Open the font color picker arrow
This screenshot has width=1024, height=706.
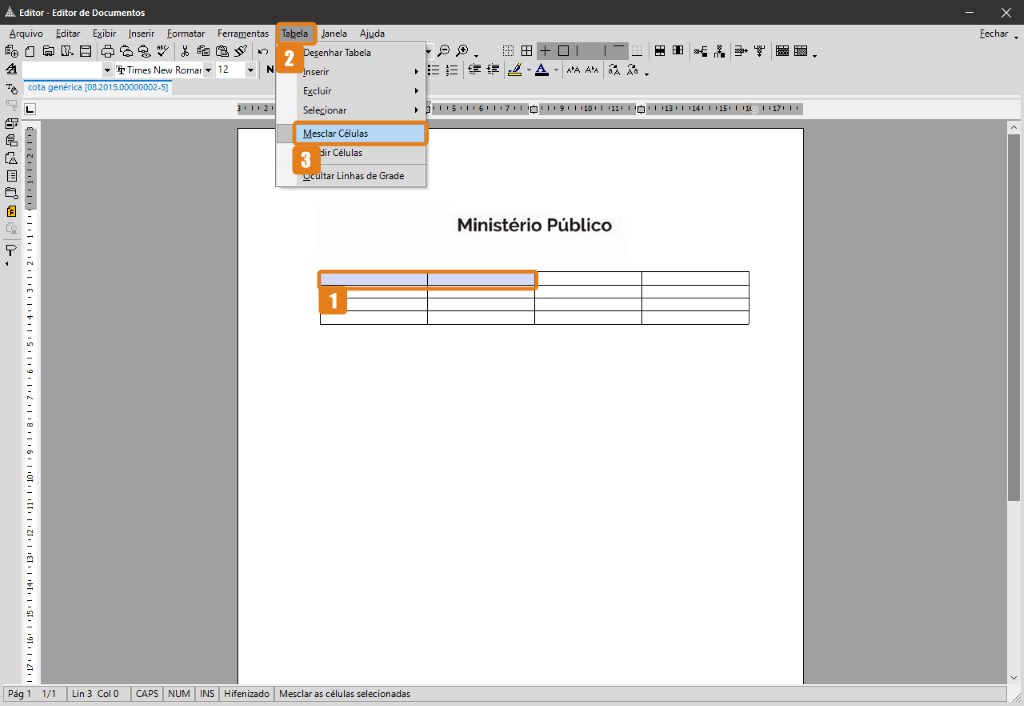click(x=555, y=69)
